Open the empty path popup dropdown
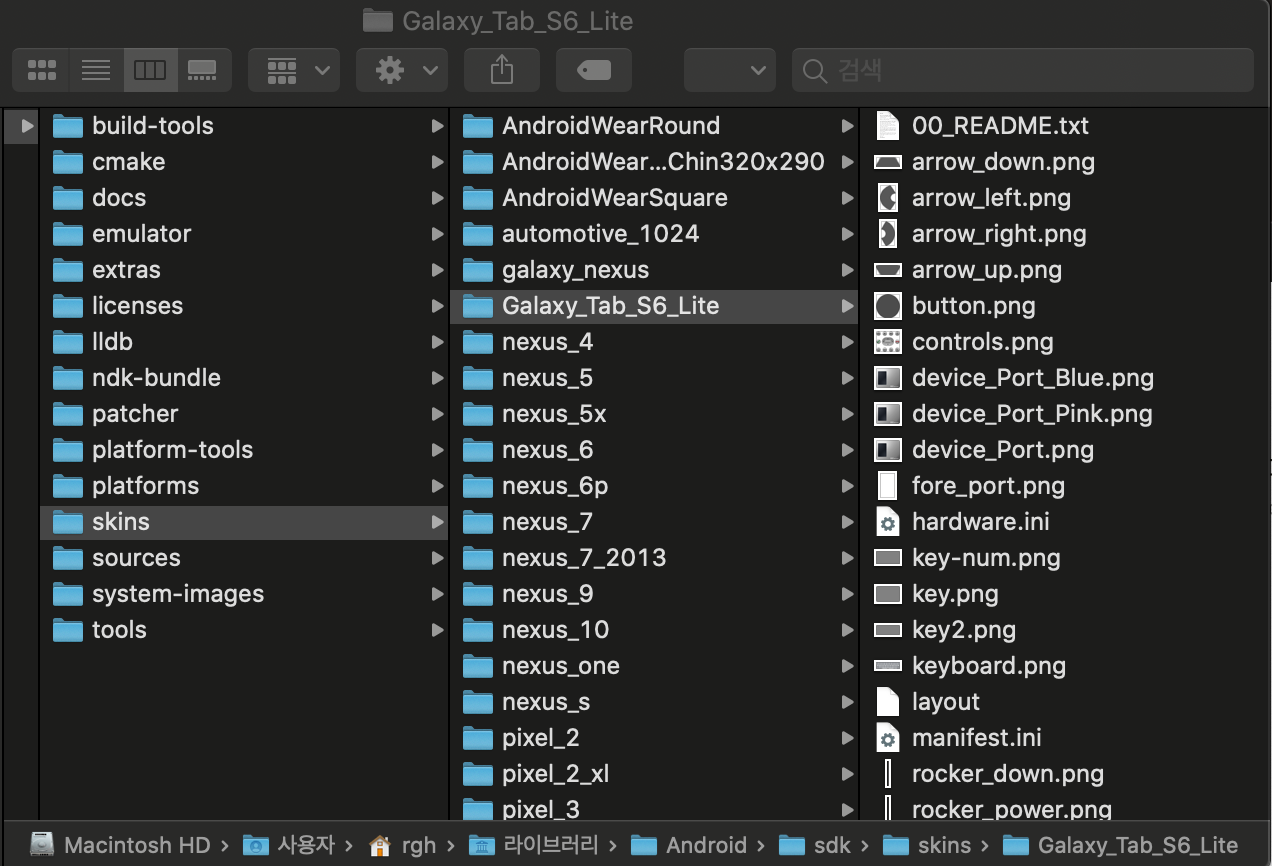Viewport: 1272px width, 866px height. [730, 70]
